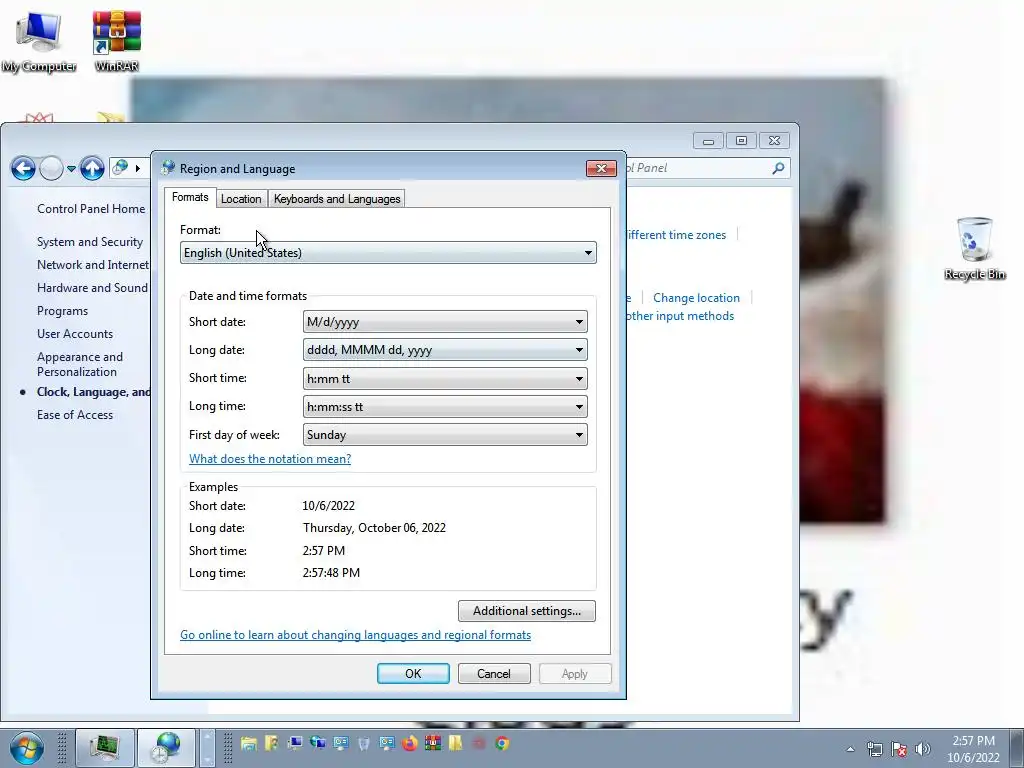Select Clock, Language, and Region category
The height and width of the screenshot is (768, 1024).
point(93,392)
